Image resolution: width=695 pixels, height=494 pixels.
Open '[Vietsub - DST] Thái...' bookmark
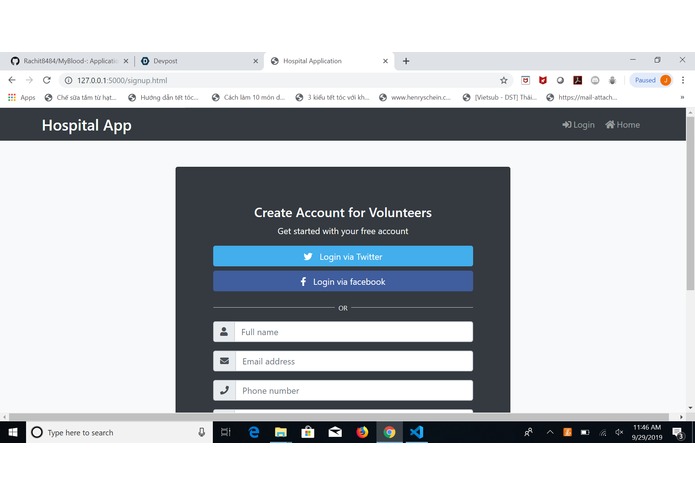(500, 97)
